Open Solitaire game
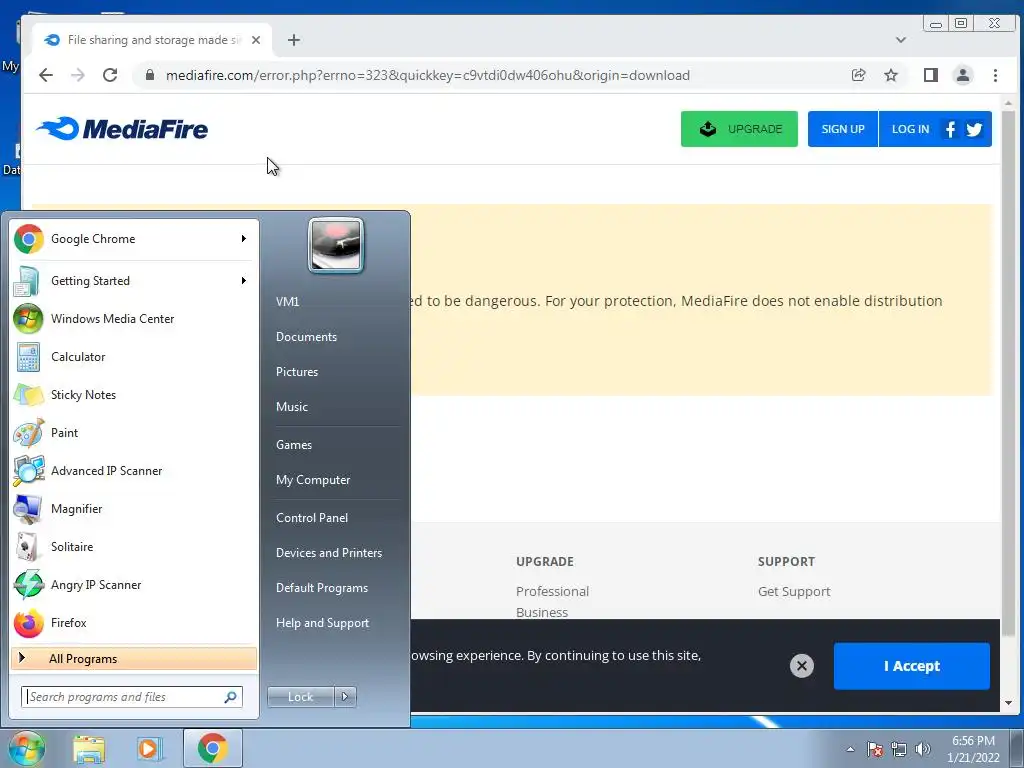 (x=134, y=546)
